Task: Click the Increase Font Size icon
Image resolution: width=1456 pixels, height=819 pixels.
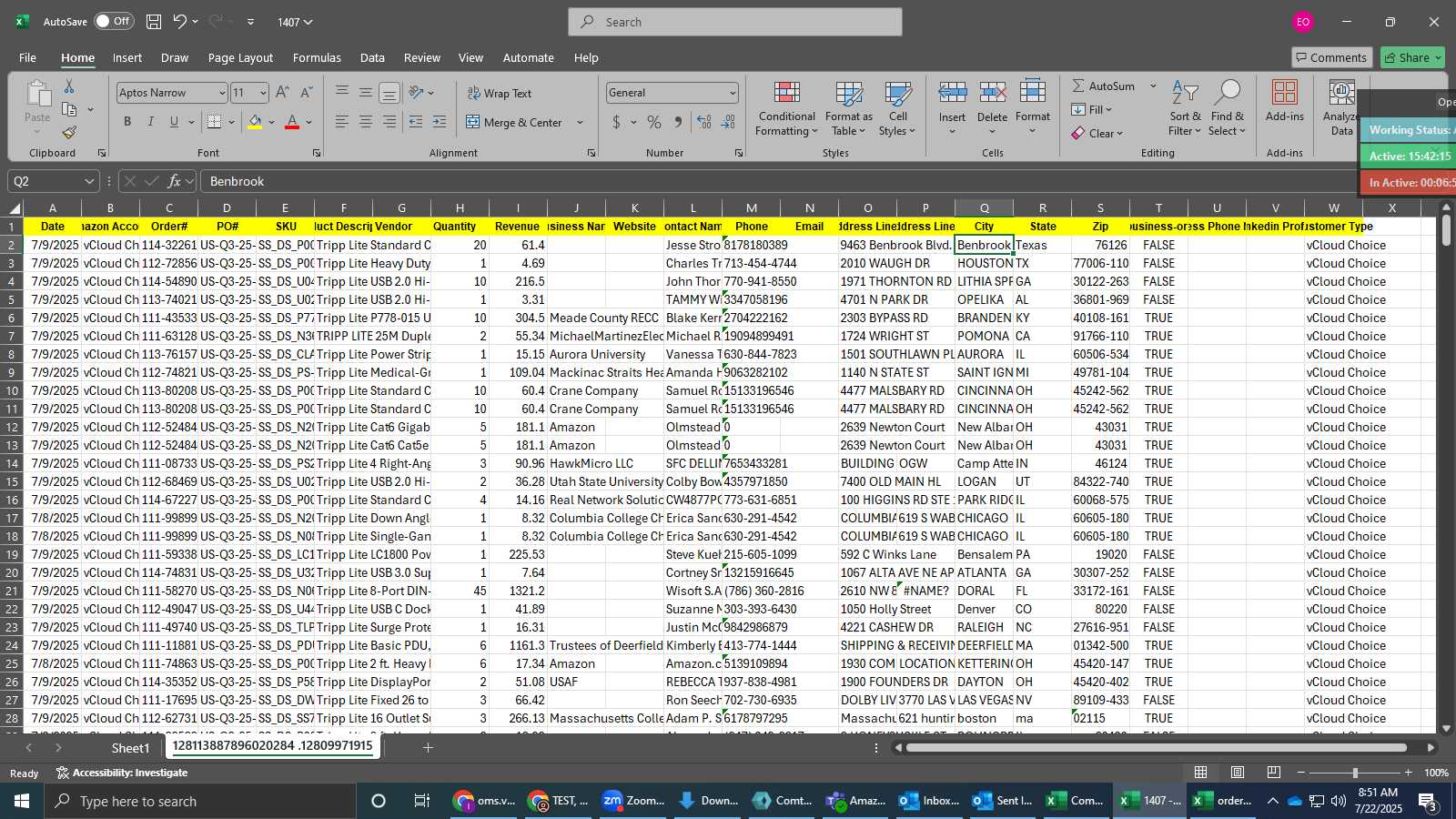Action: pyautogui.click(x=282, y=93)
